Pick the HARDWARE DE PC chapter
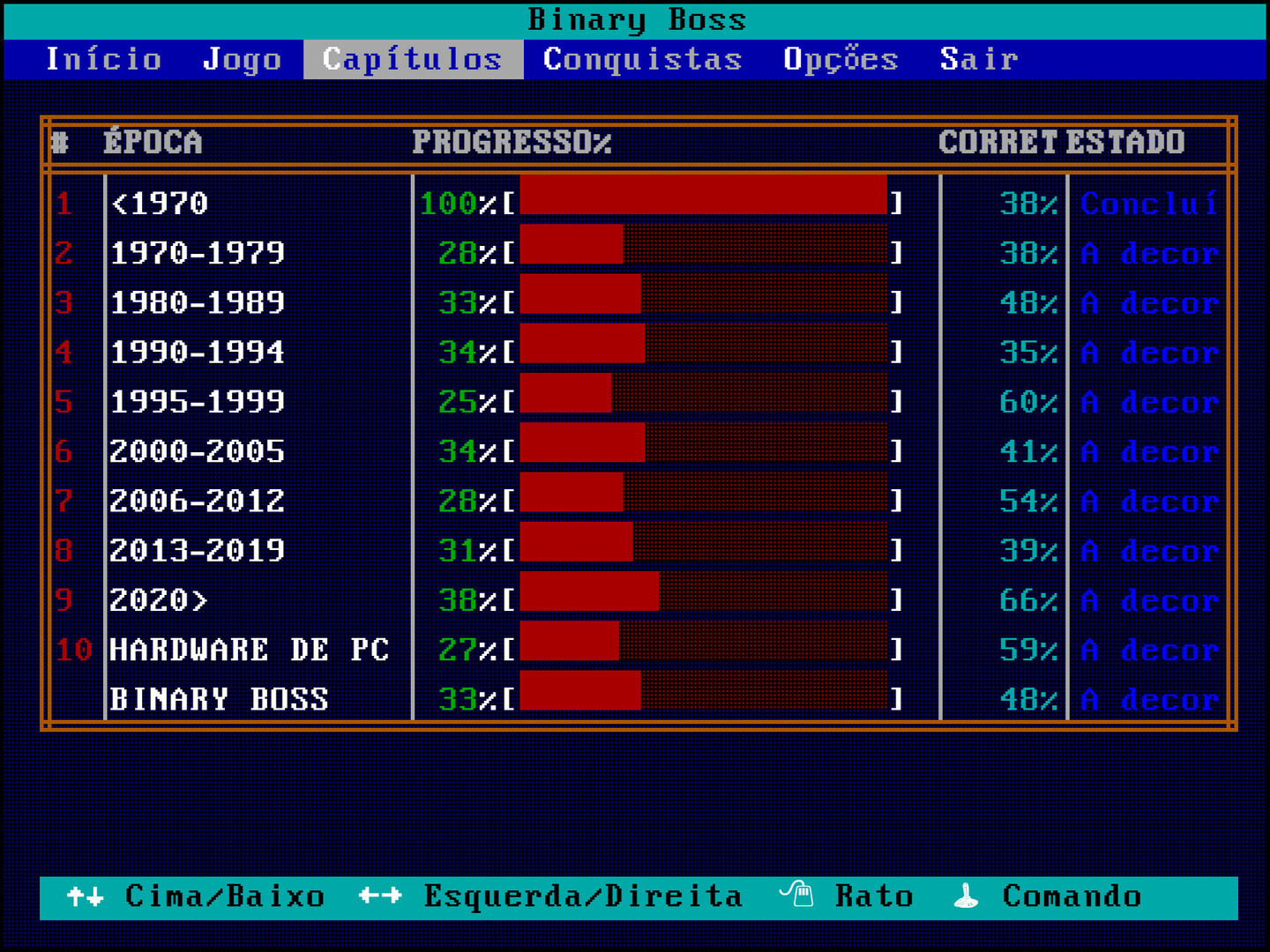1270x952 pixels. 249,650
